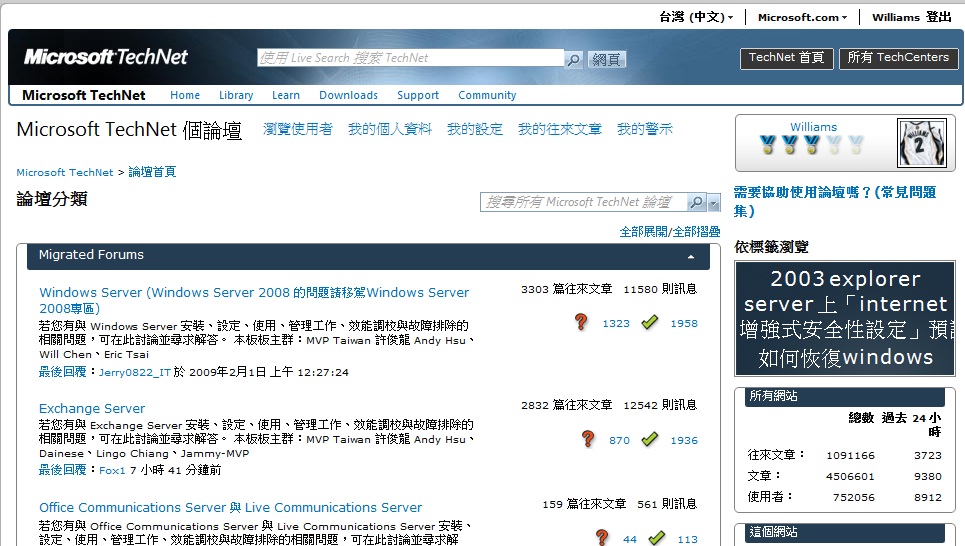The image size is (965, 546).
Task: Click the 所有 TechCenters button
Action: pyautogui.click(x=898, y=58)
